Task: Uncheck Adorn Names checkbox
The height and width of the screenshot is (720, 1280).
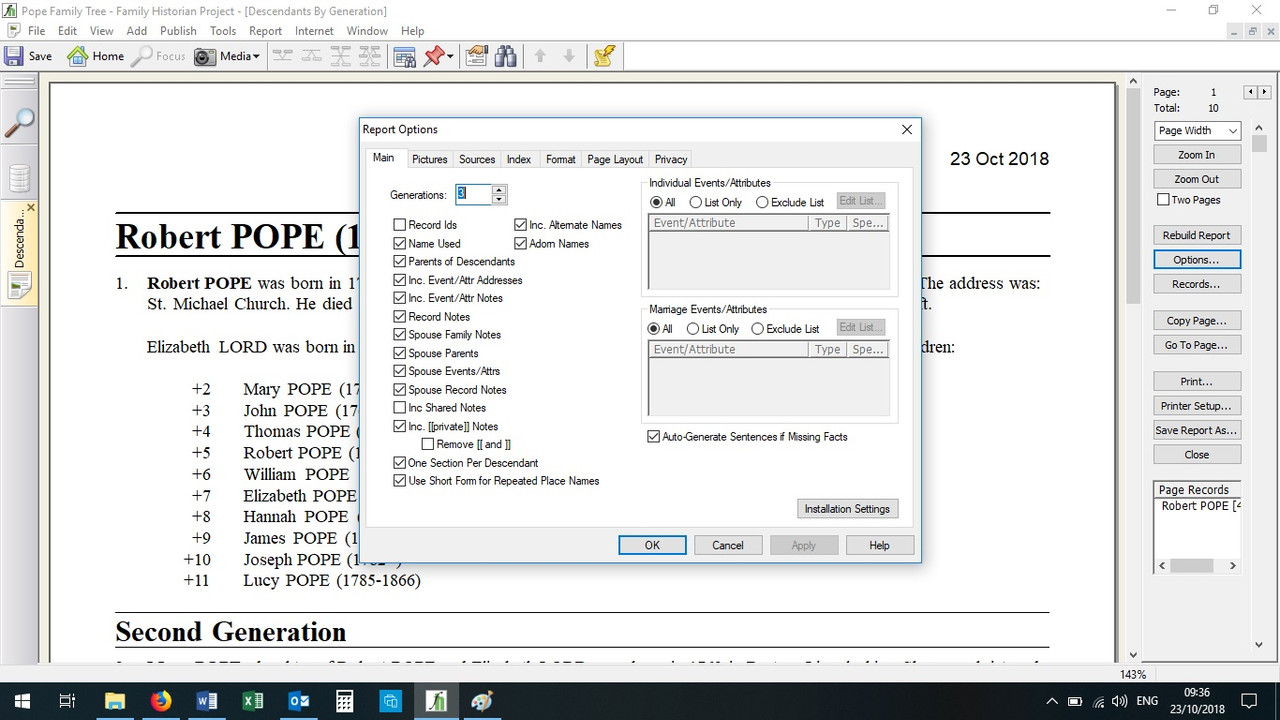Action: point(521,243)
